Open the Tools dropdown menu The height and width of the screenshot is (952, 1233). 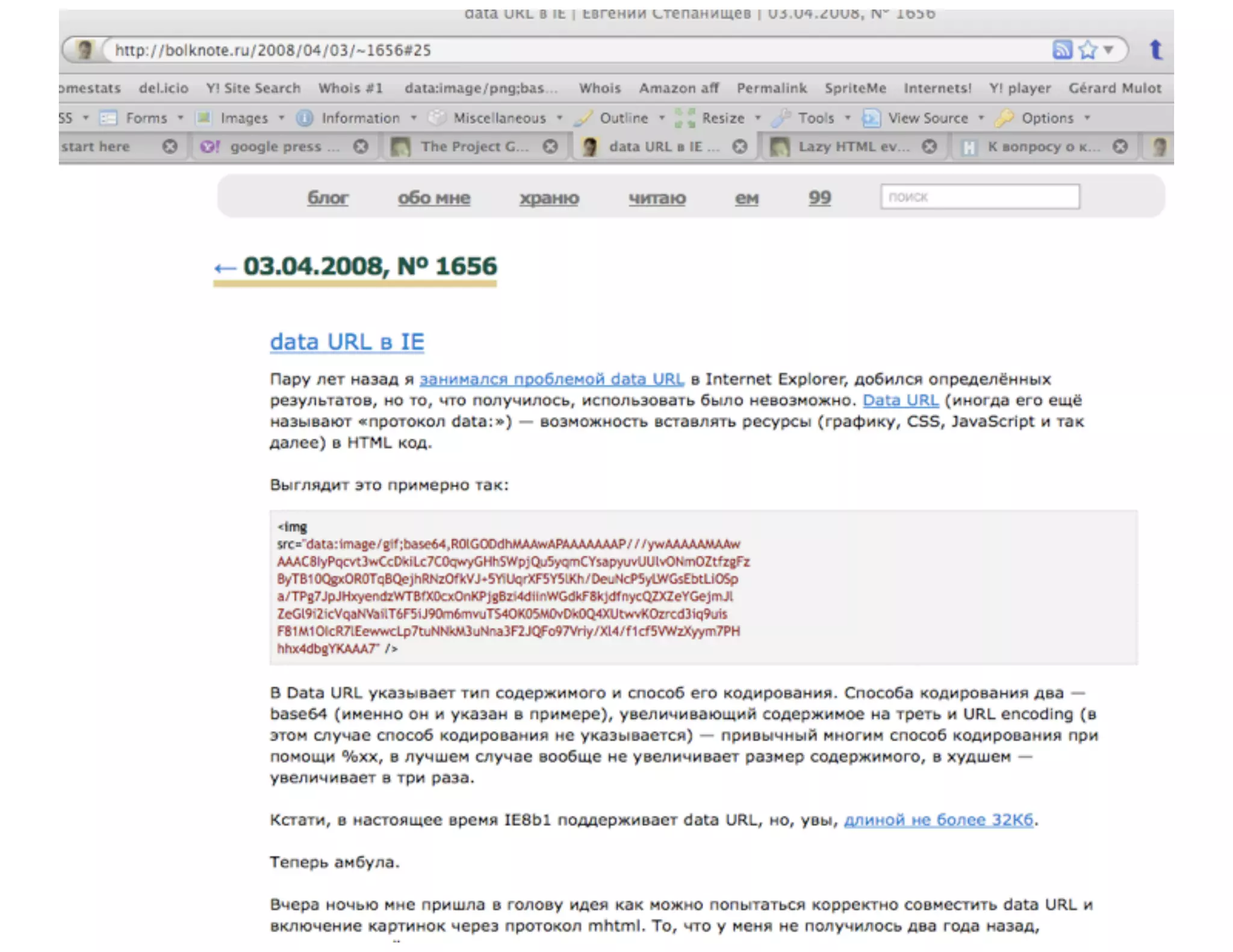point(816,118)
